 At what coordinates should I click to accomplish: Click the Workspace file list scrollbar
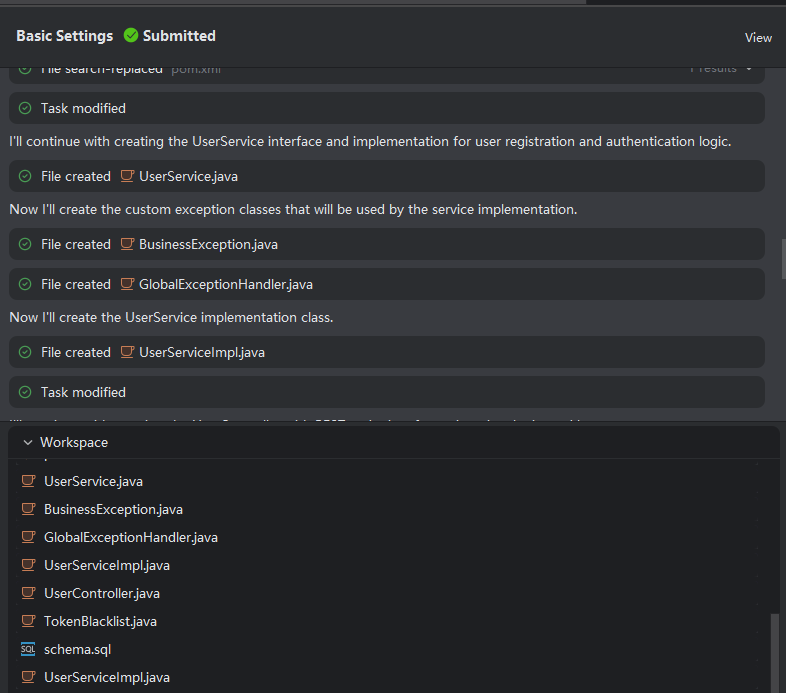(x=774, y=650)
